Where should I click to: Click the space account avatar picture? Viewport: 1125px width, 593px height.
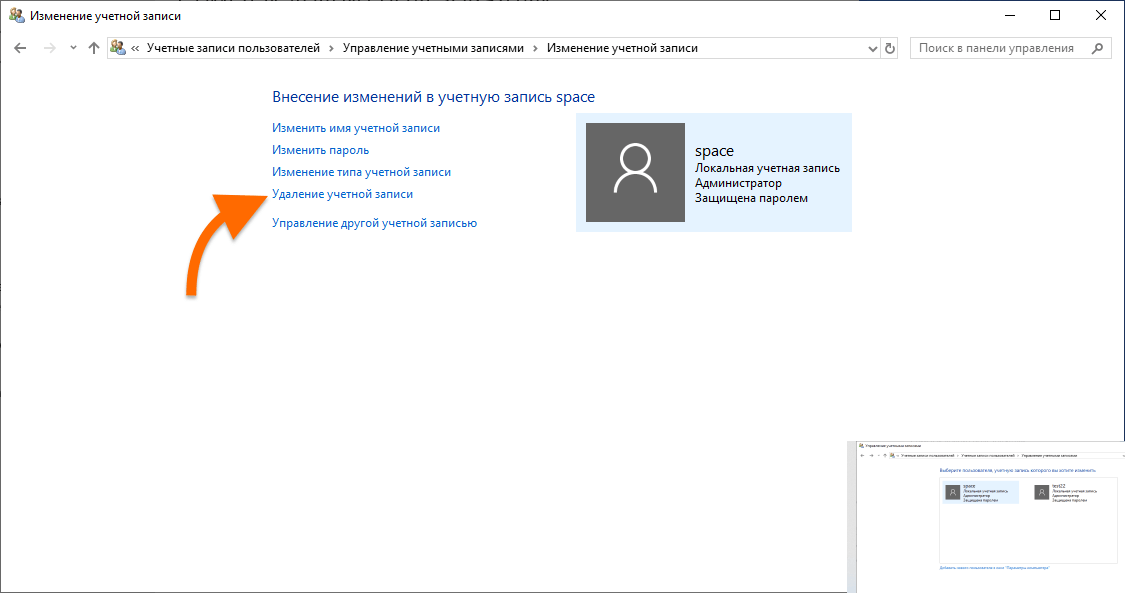pos(635,172)
